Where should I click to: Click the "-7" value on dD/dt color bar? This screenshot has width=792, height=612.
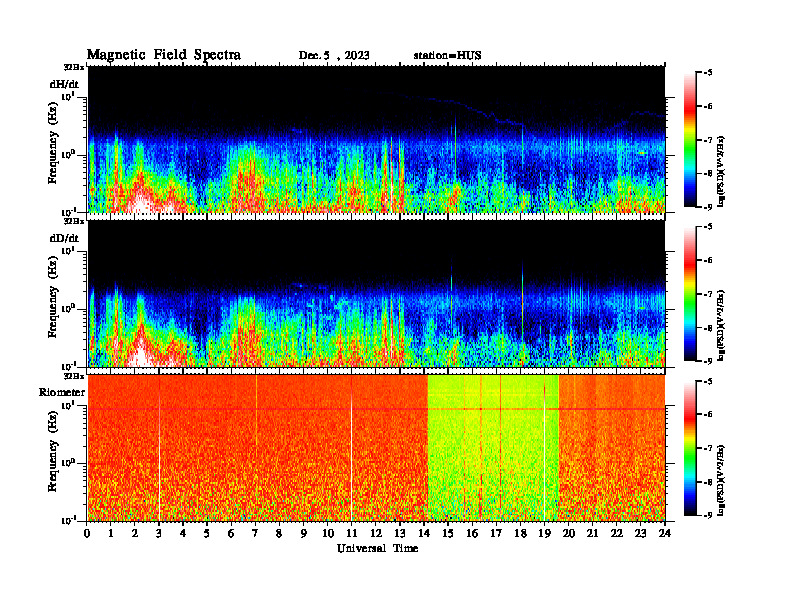point(708,294)
